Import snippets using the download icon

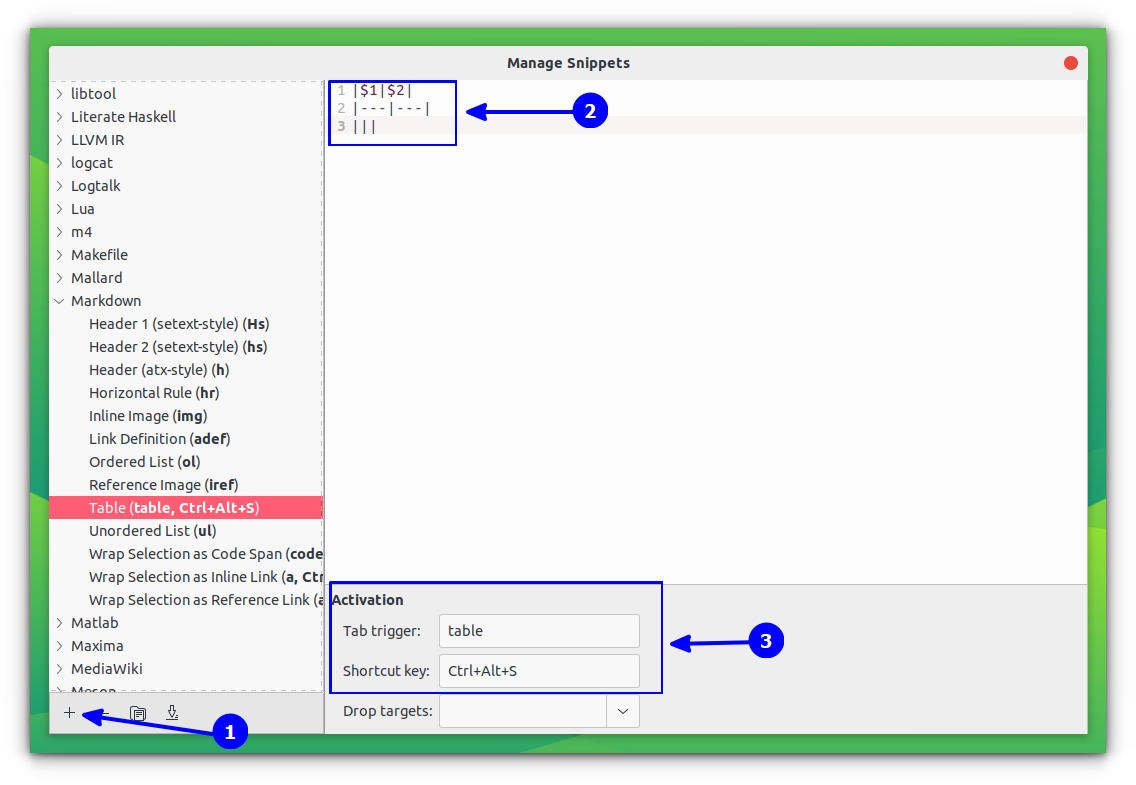pos(171,712)
